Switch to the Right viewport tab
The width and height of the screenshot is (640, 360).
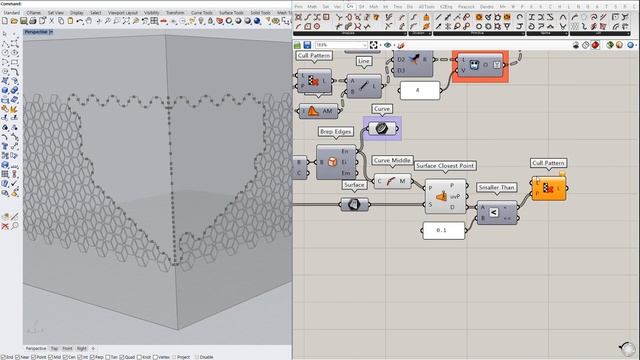pyautogui.click(x=82, y=349)
